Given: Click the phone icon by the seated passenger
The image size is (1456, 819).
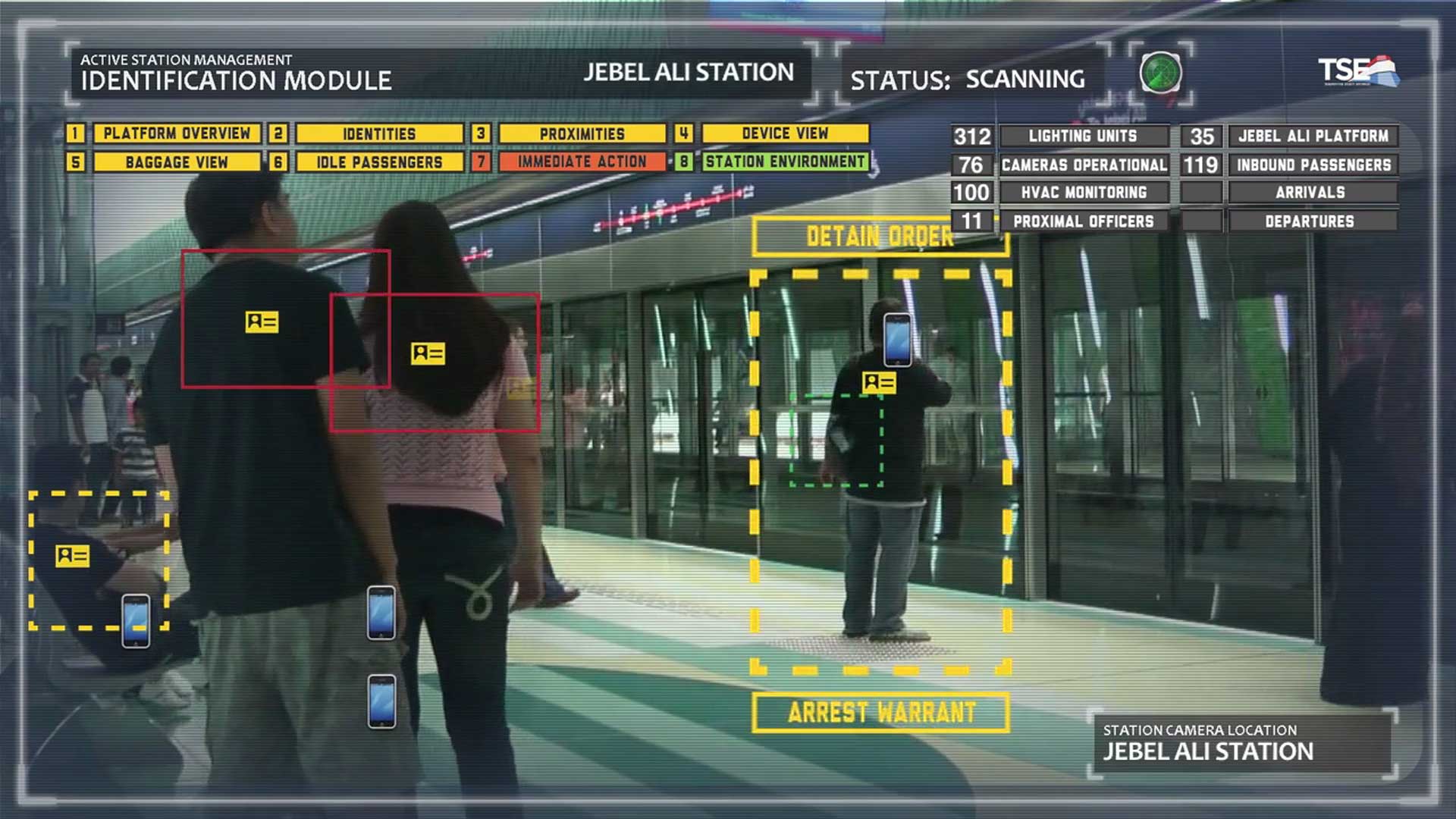Looking at the screenshot, I should (136, 621).
